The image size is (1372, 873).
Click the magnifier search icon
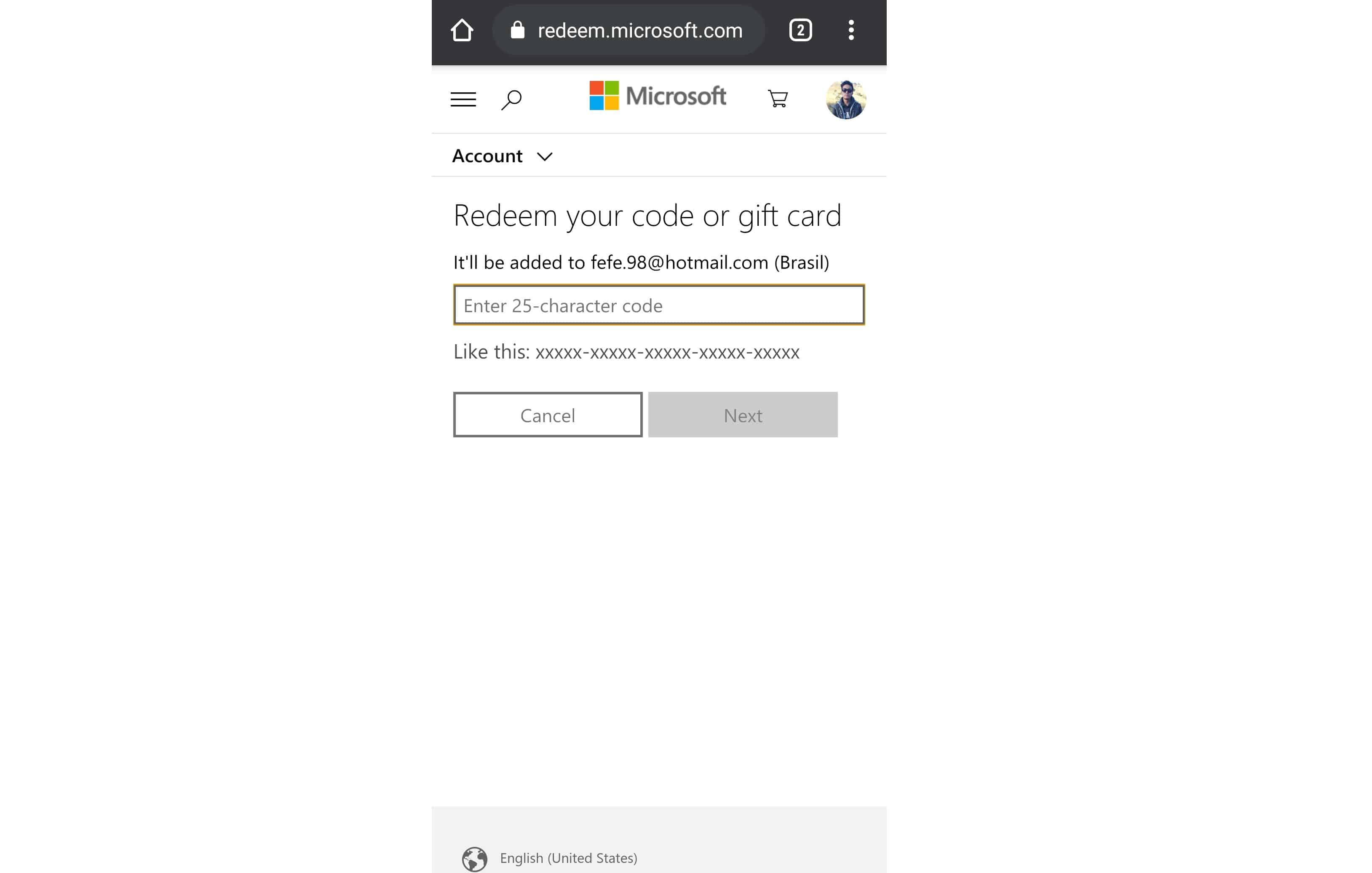click(x=512, y=100)
